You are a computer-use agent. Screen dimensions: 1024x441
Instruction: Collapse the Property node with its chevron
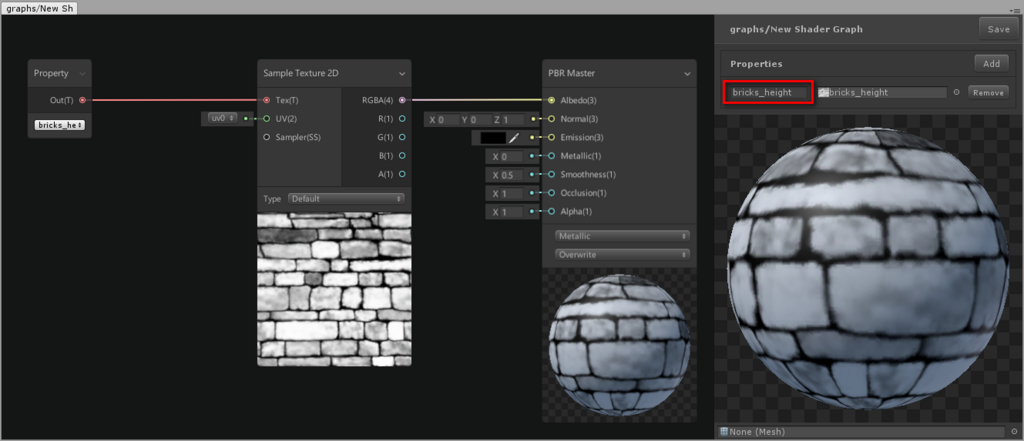pyautogui.click(x=82, y=74)
